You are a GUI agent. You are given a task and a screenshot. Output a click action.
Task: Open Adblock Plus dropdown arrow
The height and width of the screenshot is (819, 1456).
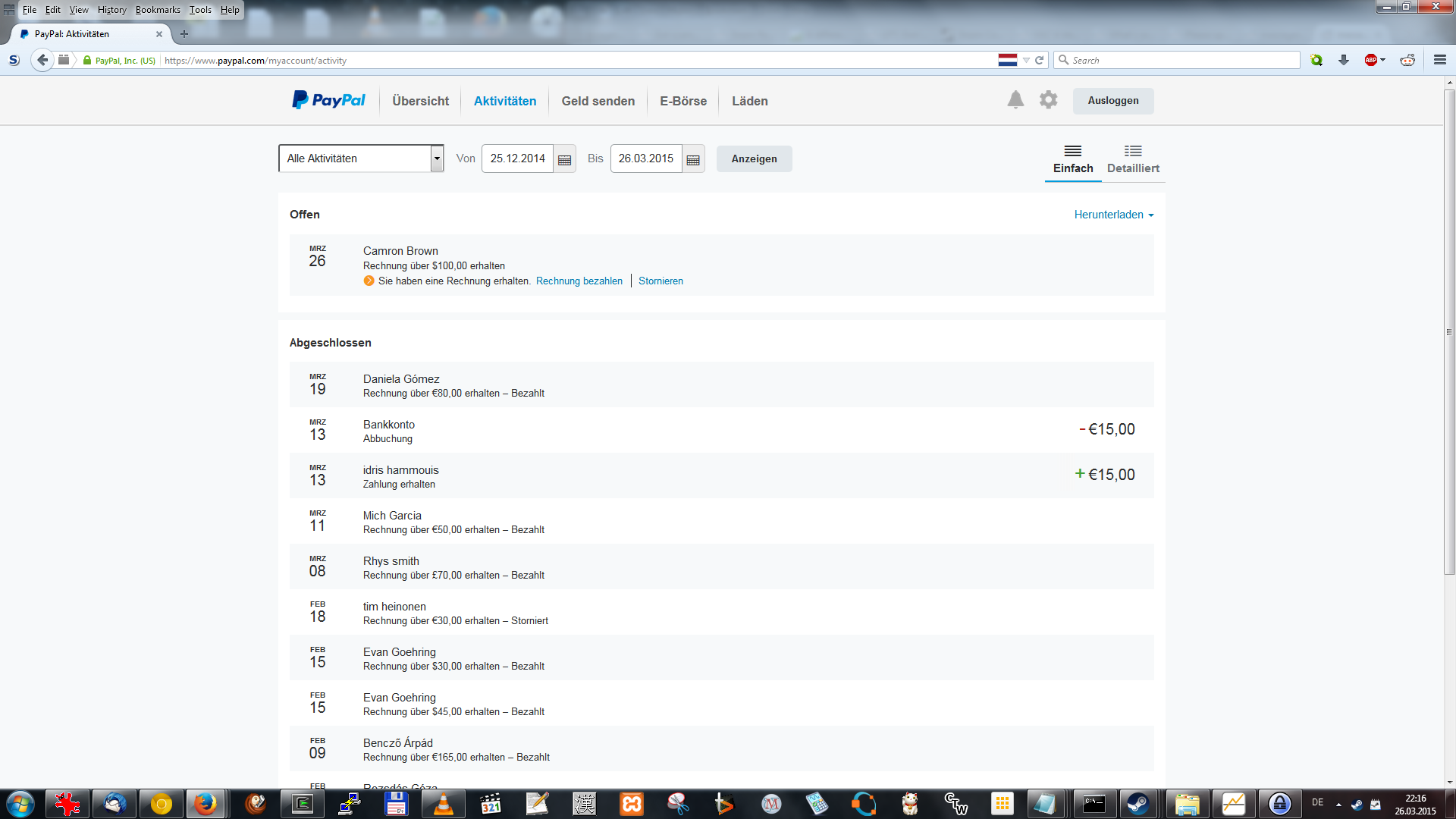[1383, 60]
